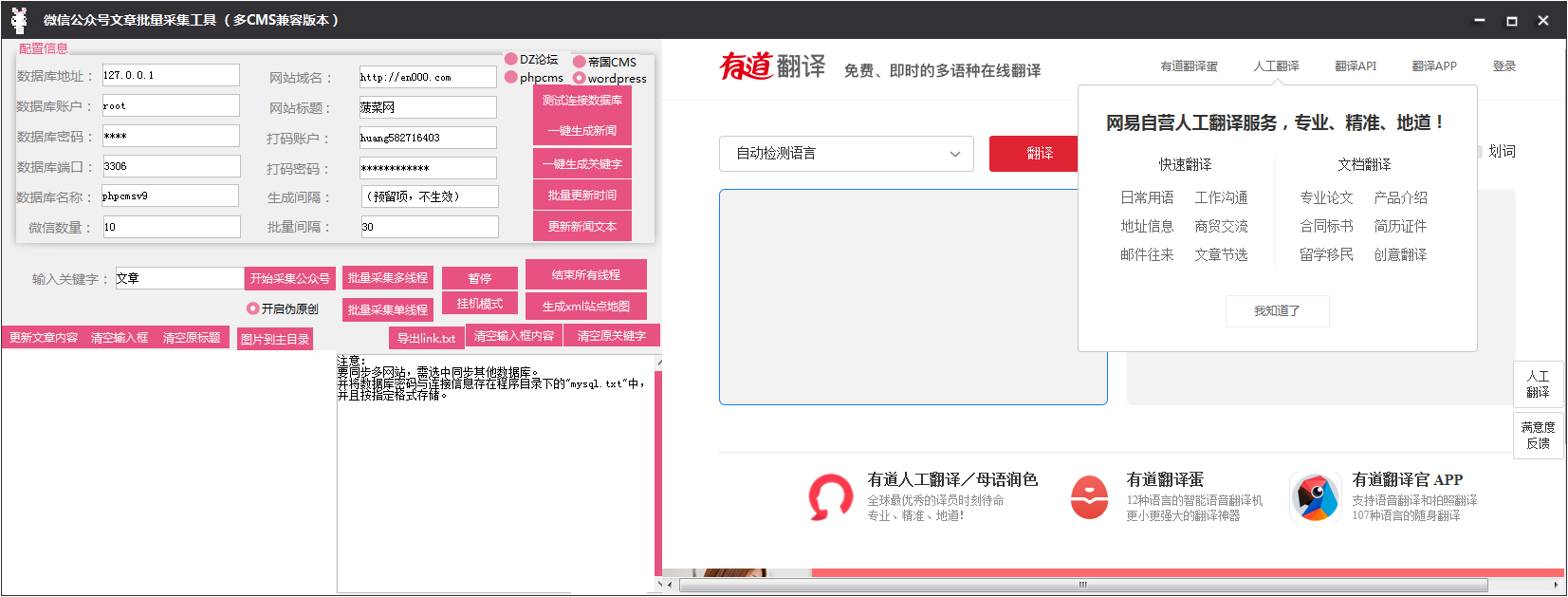The width and height of the screenshot is (1568, 597).
Task: Dismiss the popup with 我知道了
Action: pos(1277,311)
